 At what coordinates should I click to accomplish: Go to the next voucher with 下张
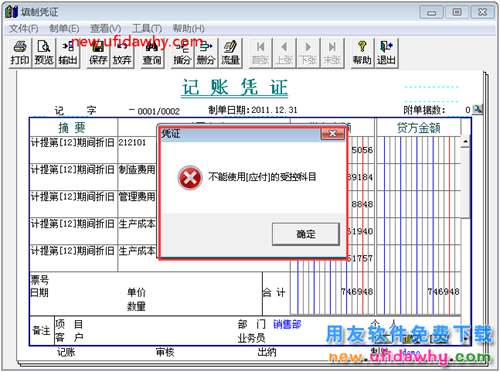(308, 53)
